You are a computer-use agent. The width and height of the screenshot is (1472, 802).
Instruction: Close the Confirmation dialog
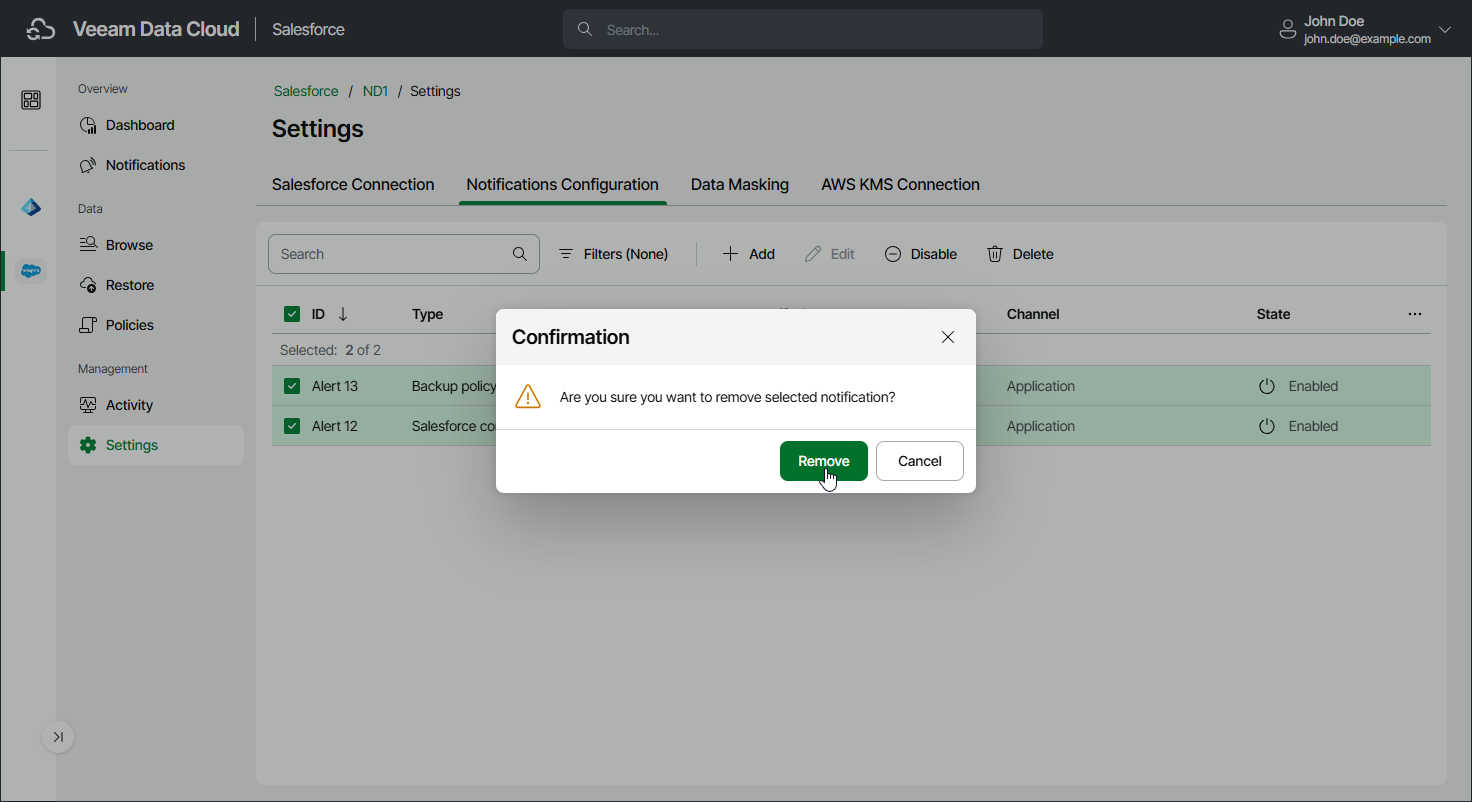click(x=948, y=337)
